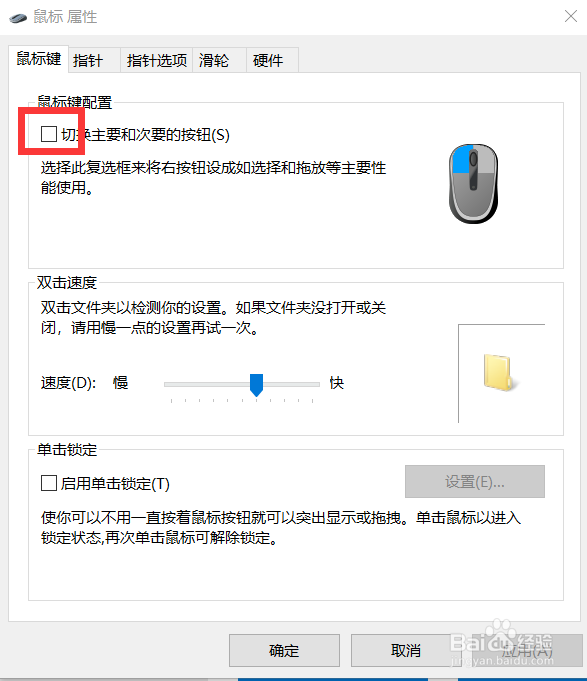
Task: Click the 速度(D): label
Action: [x=68, y=383]
